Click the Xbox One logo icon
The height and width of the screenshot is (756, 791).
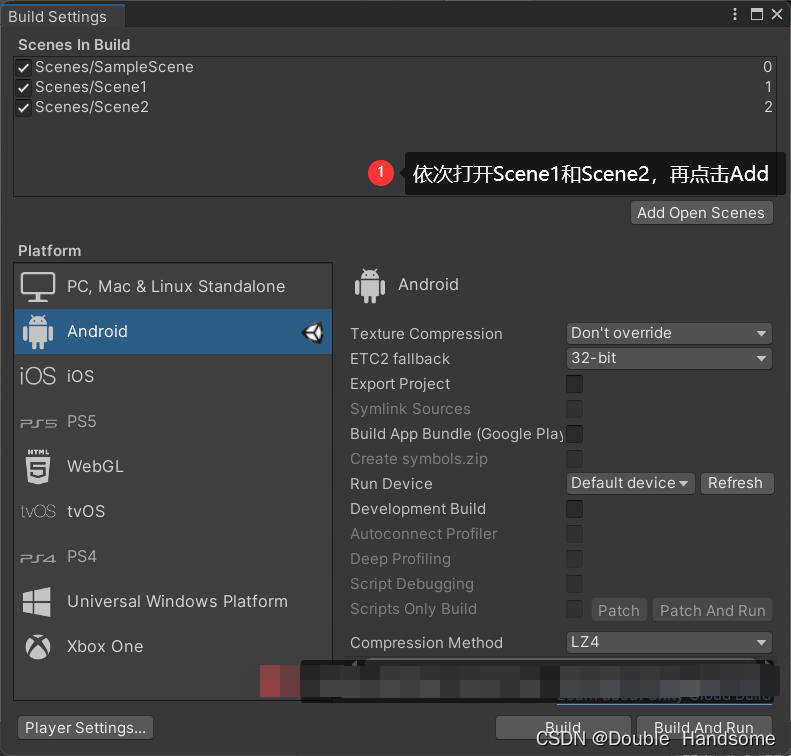38,647
